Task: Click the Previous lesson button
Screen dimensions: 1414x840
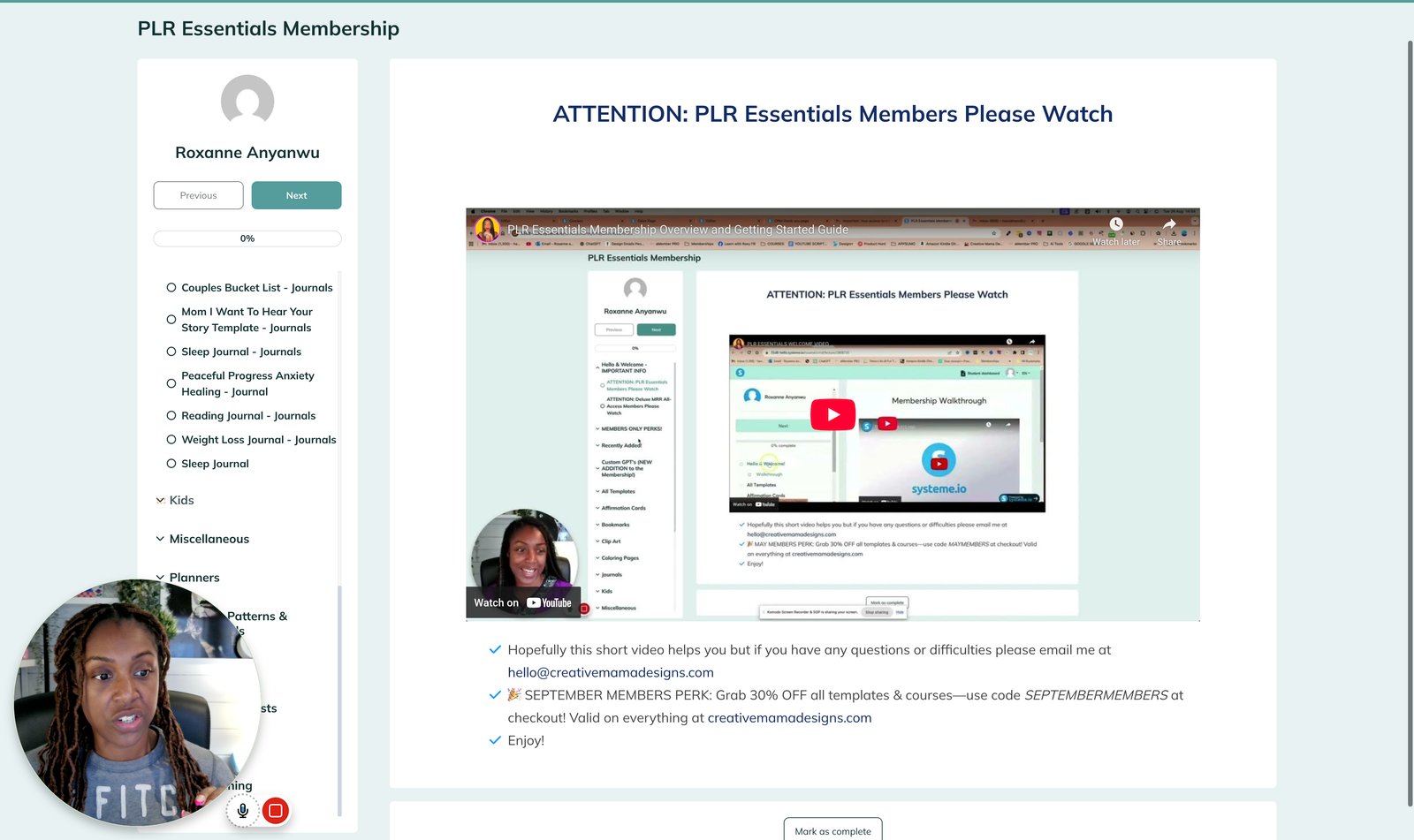Action: [x=198, y=195]
